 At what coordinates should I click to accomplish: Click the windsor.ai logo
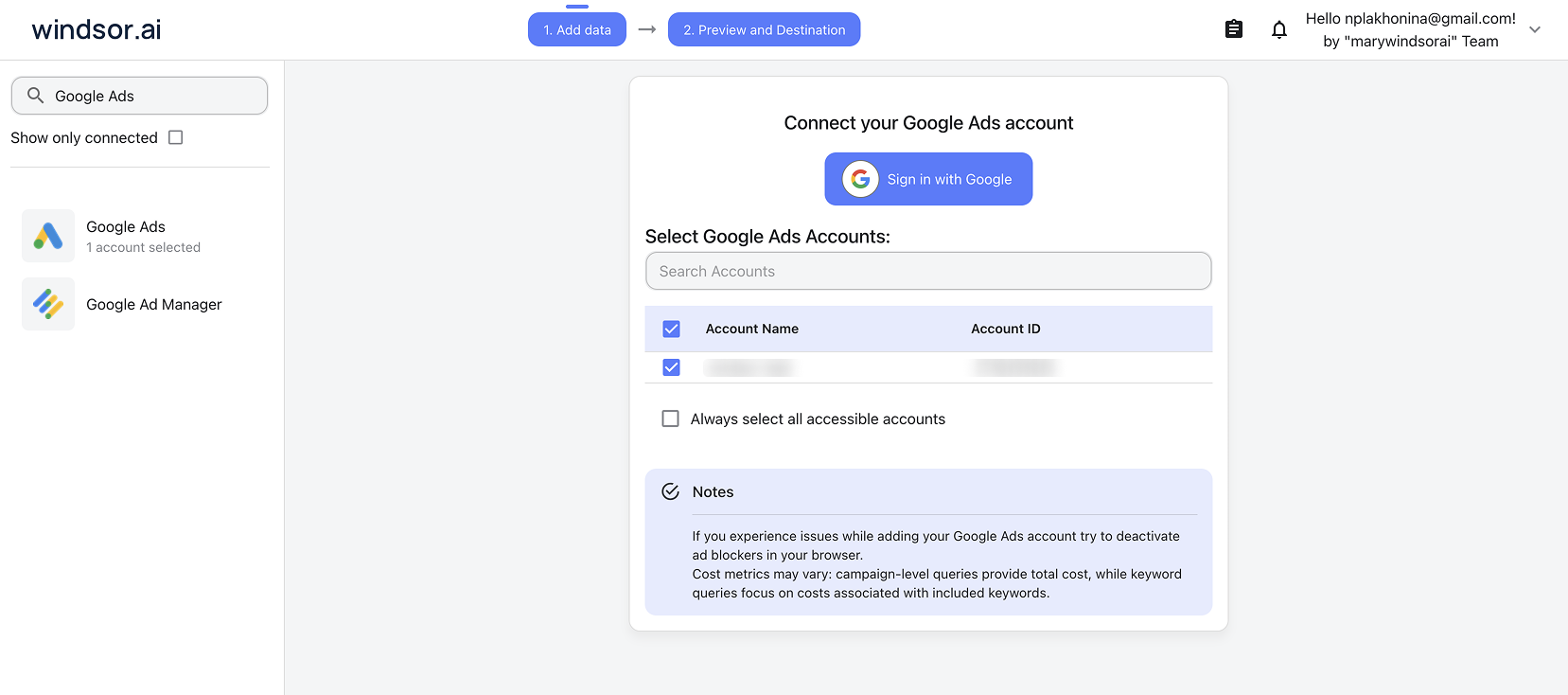click(x=97, y=29)
